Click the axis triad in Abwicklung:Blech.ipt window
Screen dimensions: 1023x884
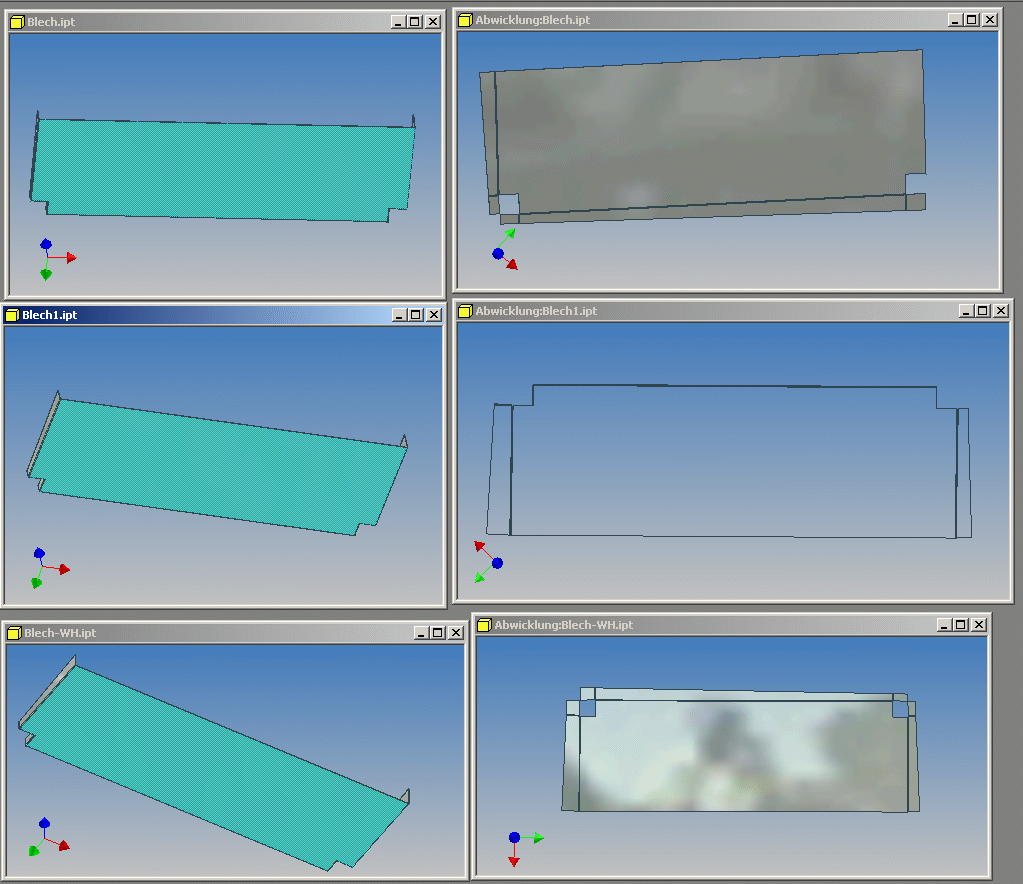click(x=505, y=250)
